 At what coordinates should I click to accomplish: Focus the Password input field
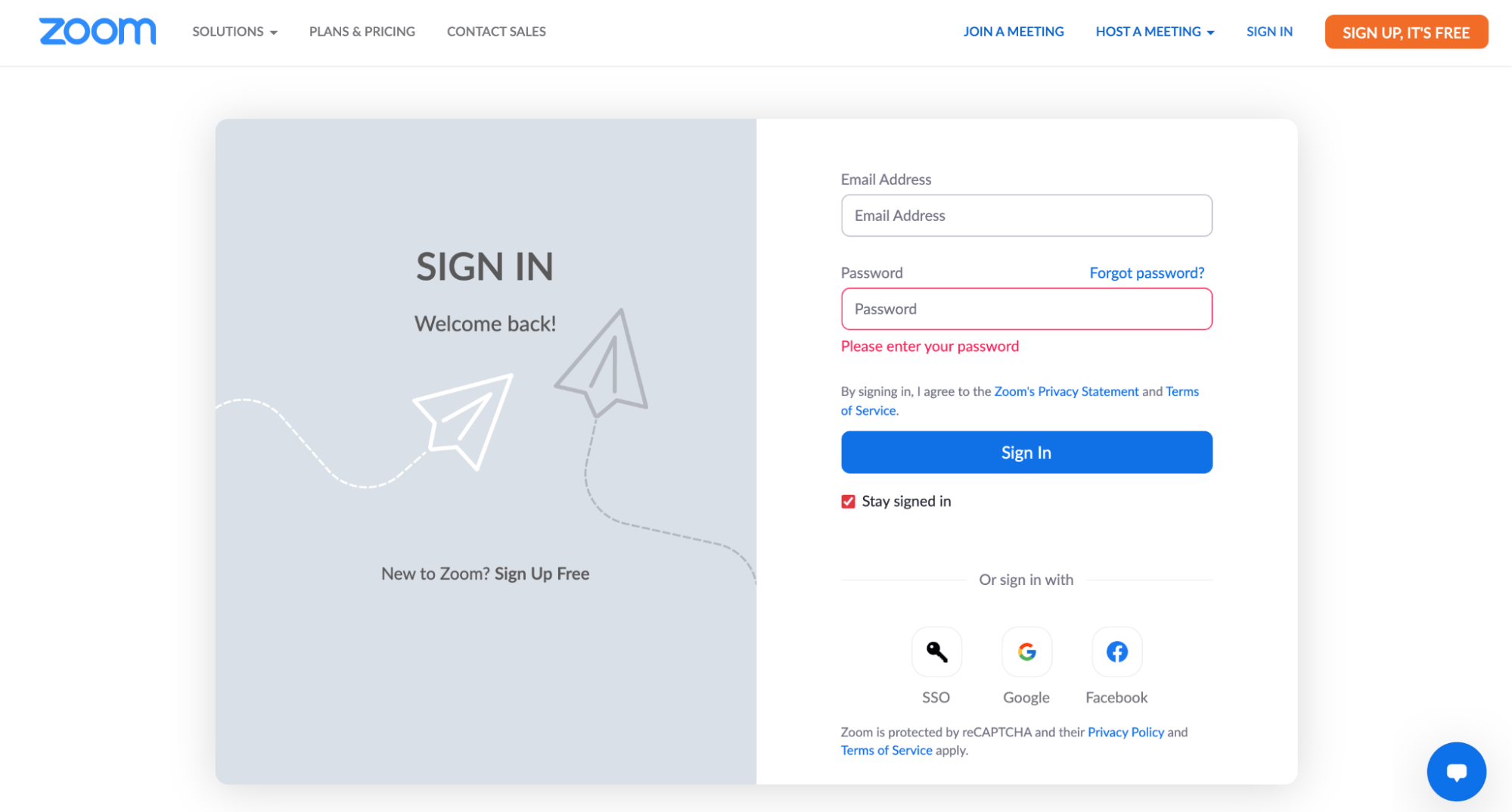(1026, 309)
